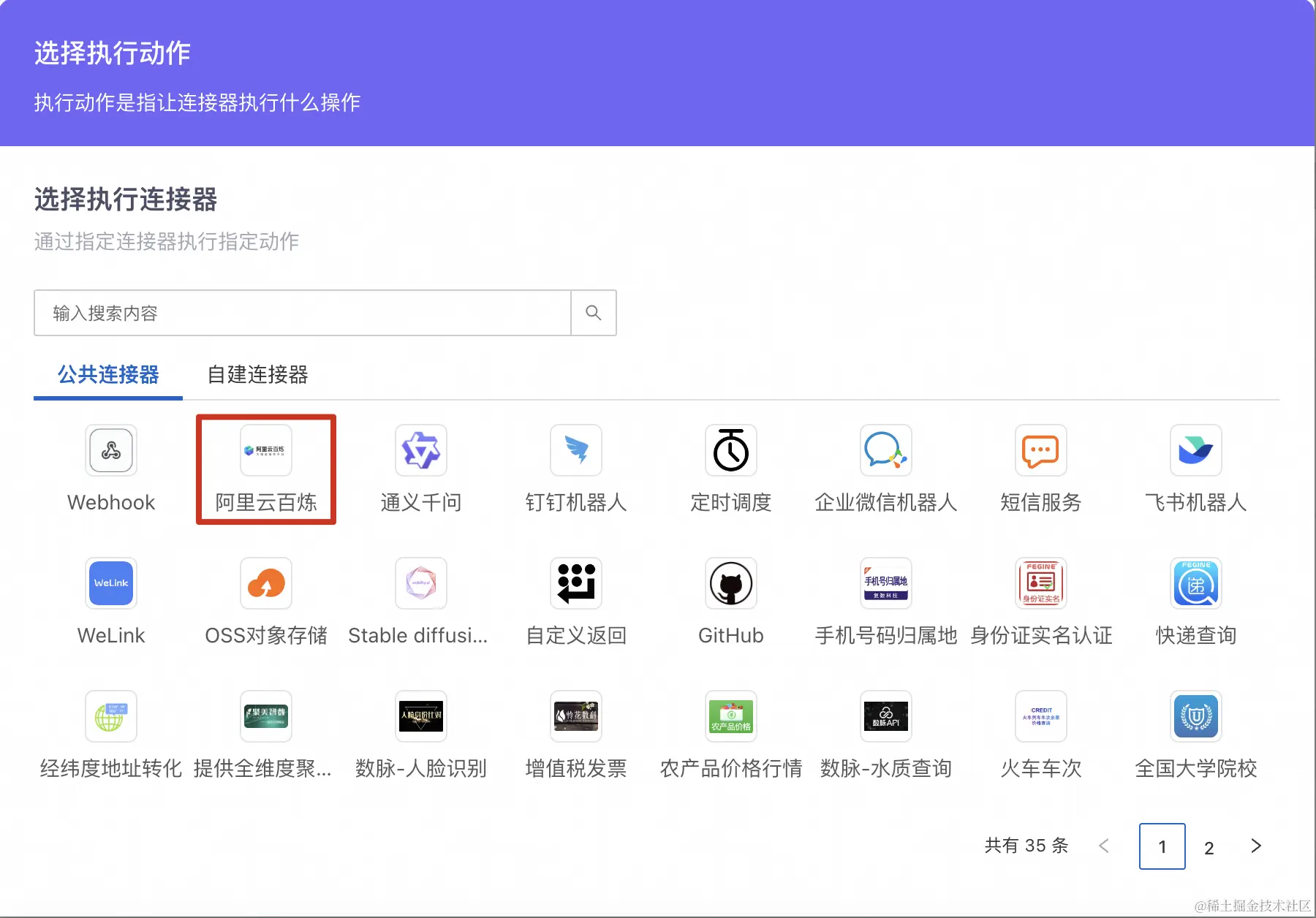The image size is (1316, 918).
Task: Switch to the 公共连接器 tab
Action: coord(108,375)
